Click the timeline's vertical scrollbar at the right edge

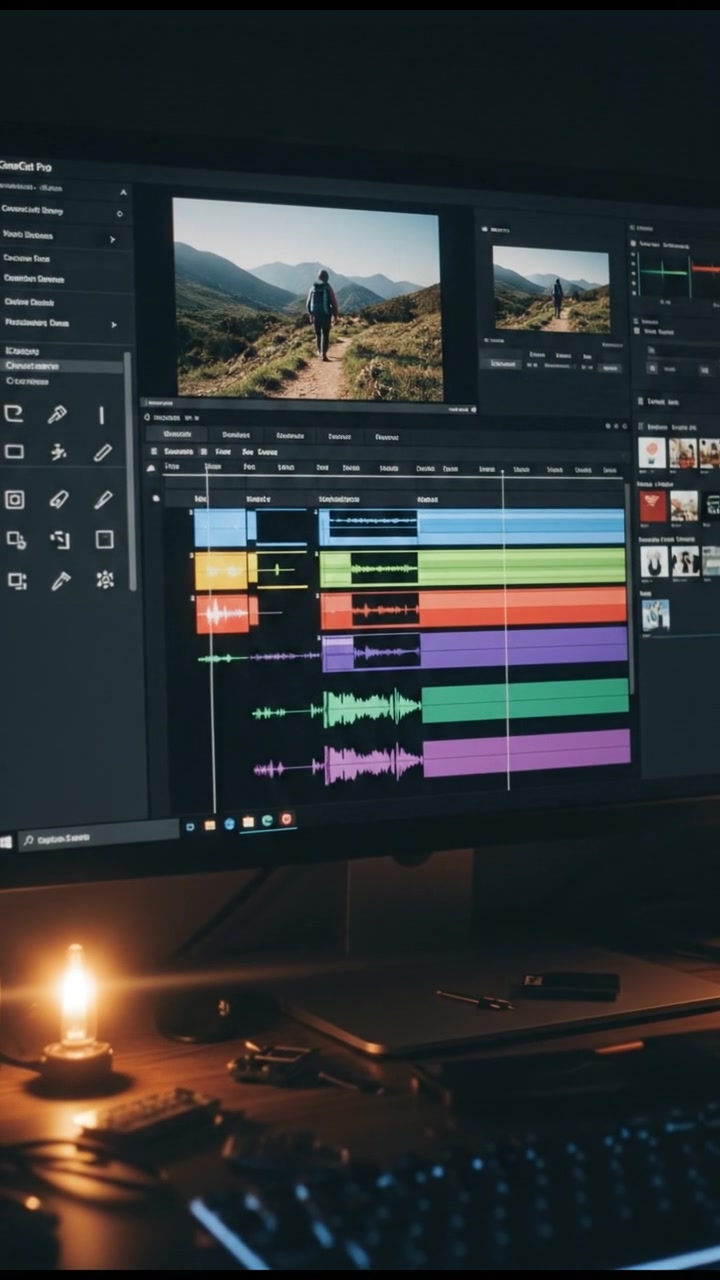630,590
